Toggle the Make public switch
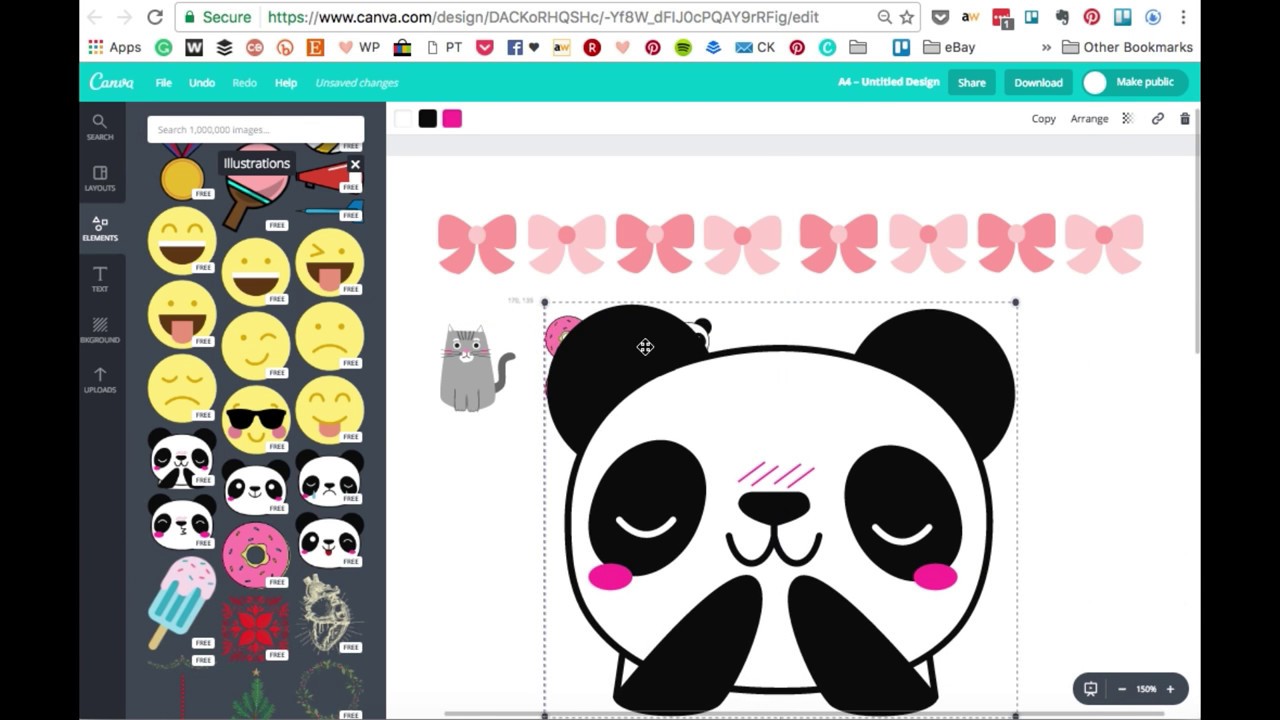 click(x=1095, y=83)
